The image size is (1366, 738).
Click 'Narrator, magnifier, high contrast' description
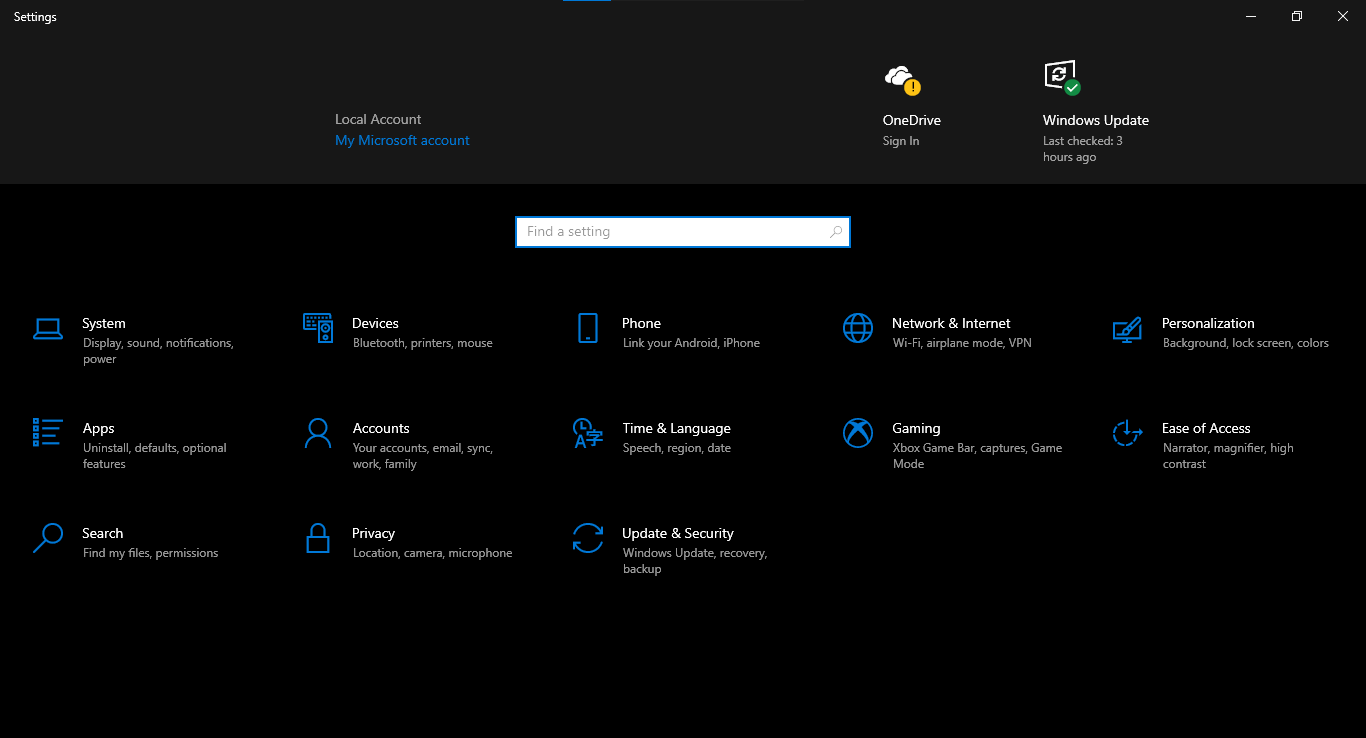[x=1228, y=456]
